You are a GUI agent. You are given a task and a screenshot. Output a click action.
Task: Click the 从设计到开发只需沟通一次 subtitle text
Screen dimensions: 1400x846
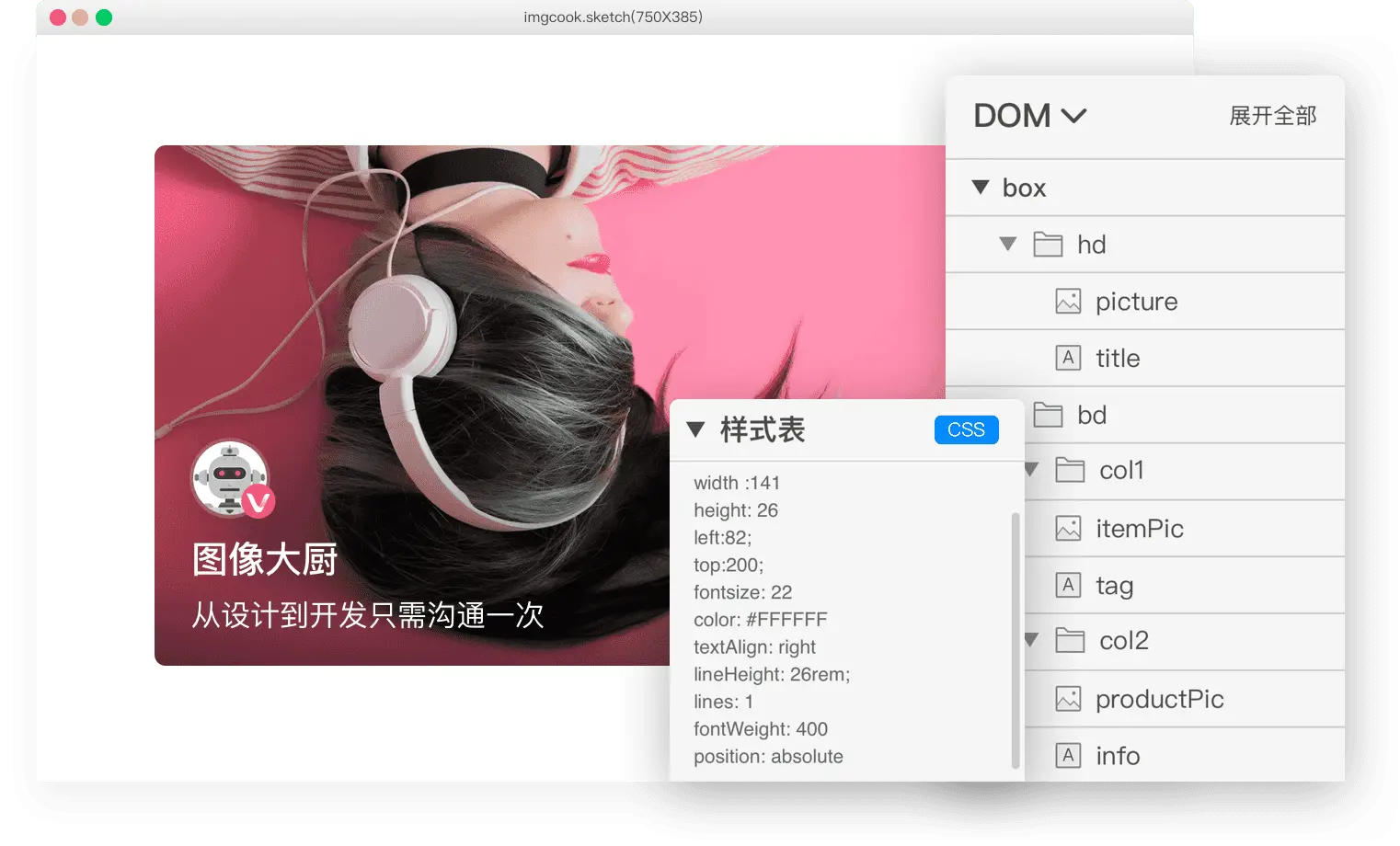(x=368, y=615)
